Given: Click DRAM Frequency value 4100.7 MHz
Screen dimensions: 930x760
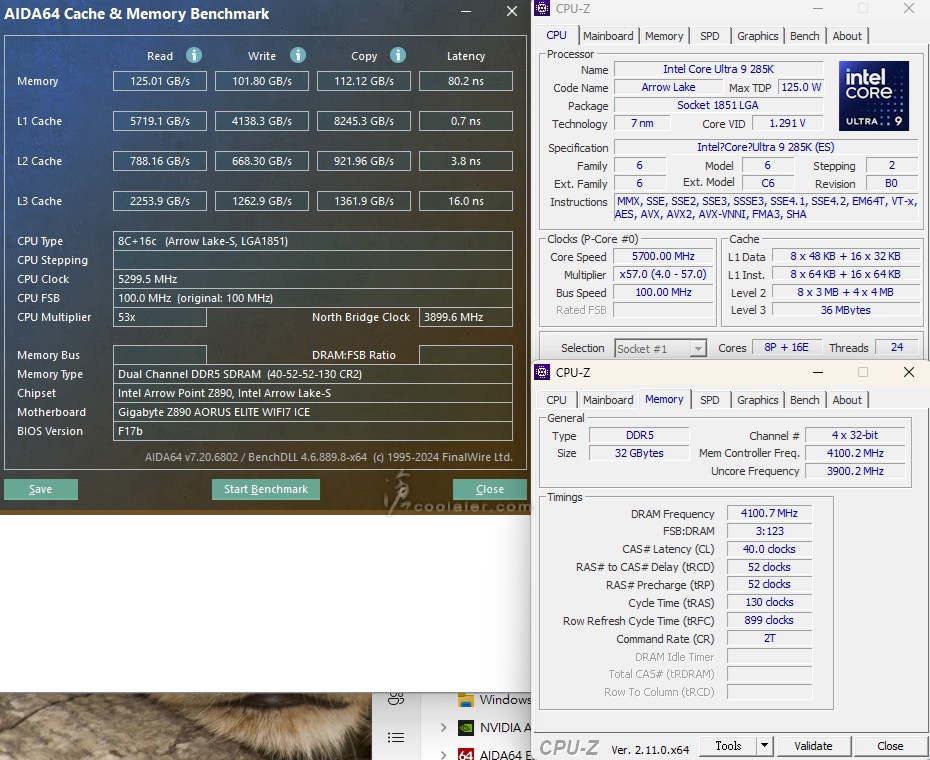Looking at the screenshot, I should pyautogui.click(x=769, y=513).
